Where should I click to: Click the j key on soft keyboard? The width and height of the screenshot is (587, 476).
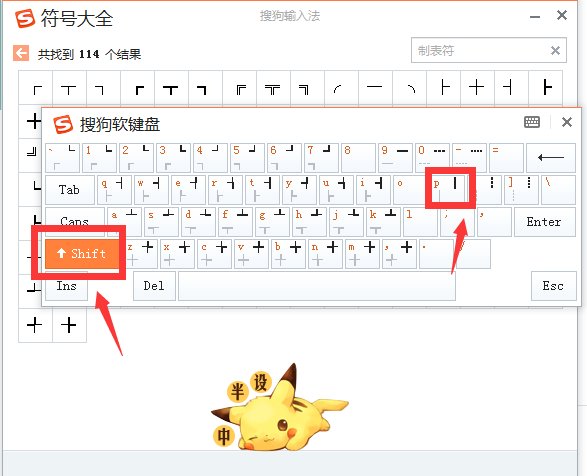pyautogui.click(x=347, y=222)
